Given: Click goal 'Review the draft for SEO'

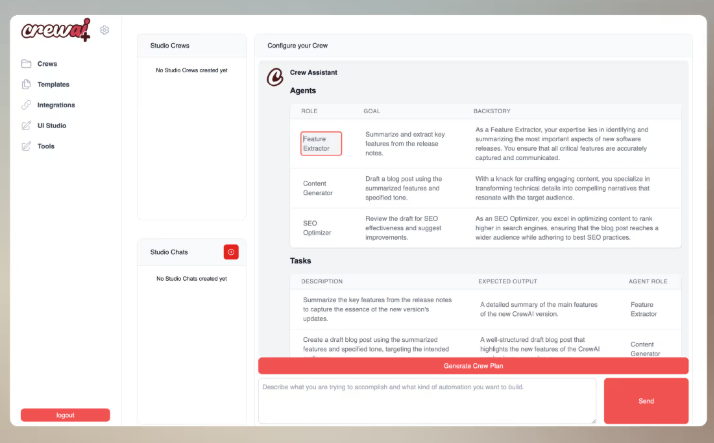Looking at the screenshot, I should coord(403,228).
